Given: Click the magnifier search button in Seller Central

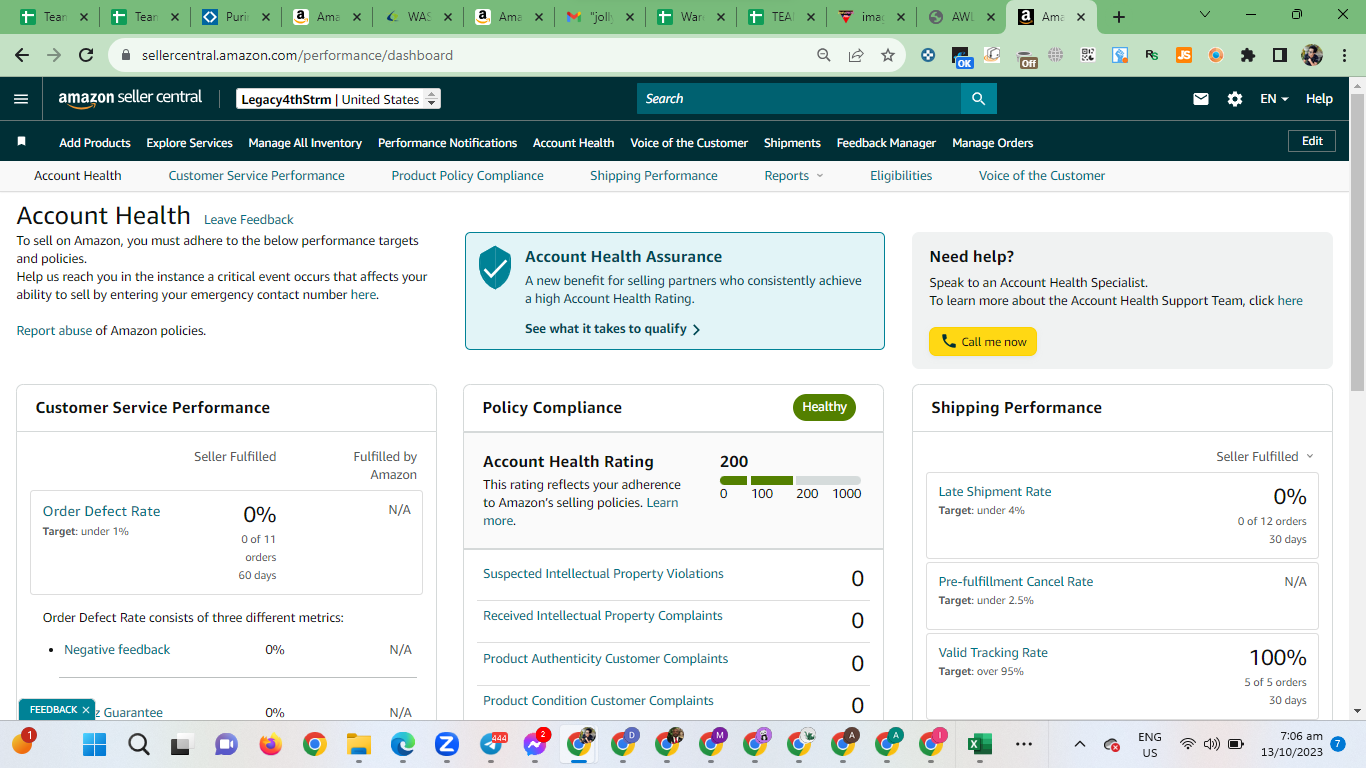Looking at the screenshot, I should (979, 99).
